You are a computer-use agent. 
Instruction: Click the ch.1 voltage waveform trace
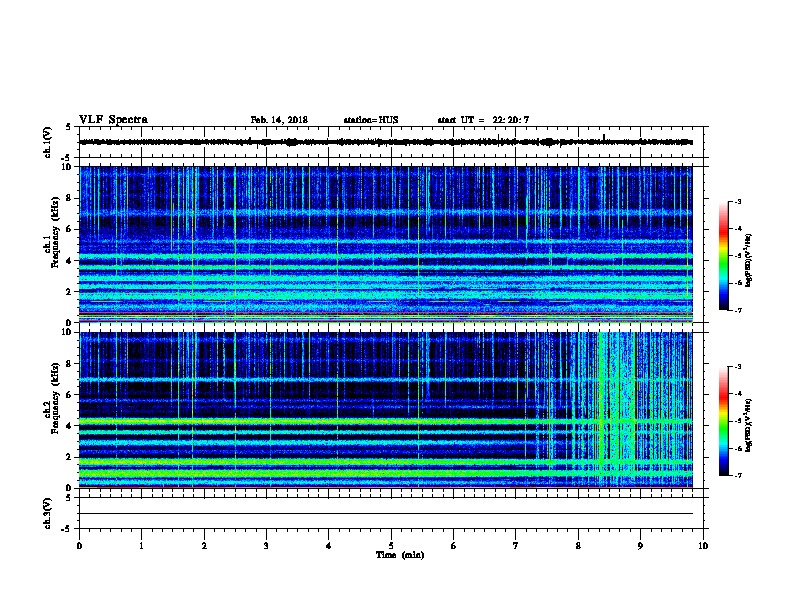click(x=385, y=142)
